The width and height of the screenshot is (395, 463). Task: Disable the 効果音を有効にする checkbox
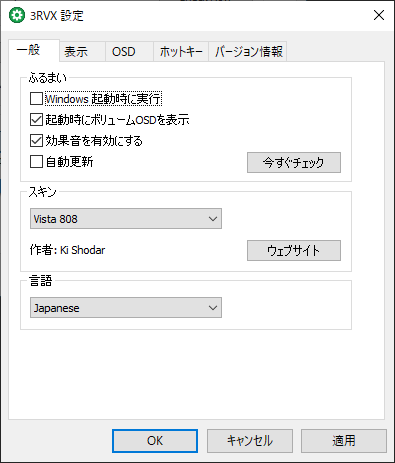coord(36,141)
